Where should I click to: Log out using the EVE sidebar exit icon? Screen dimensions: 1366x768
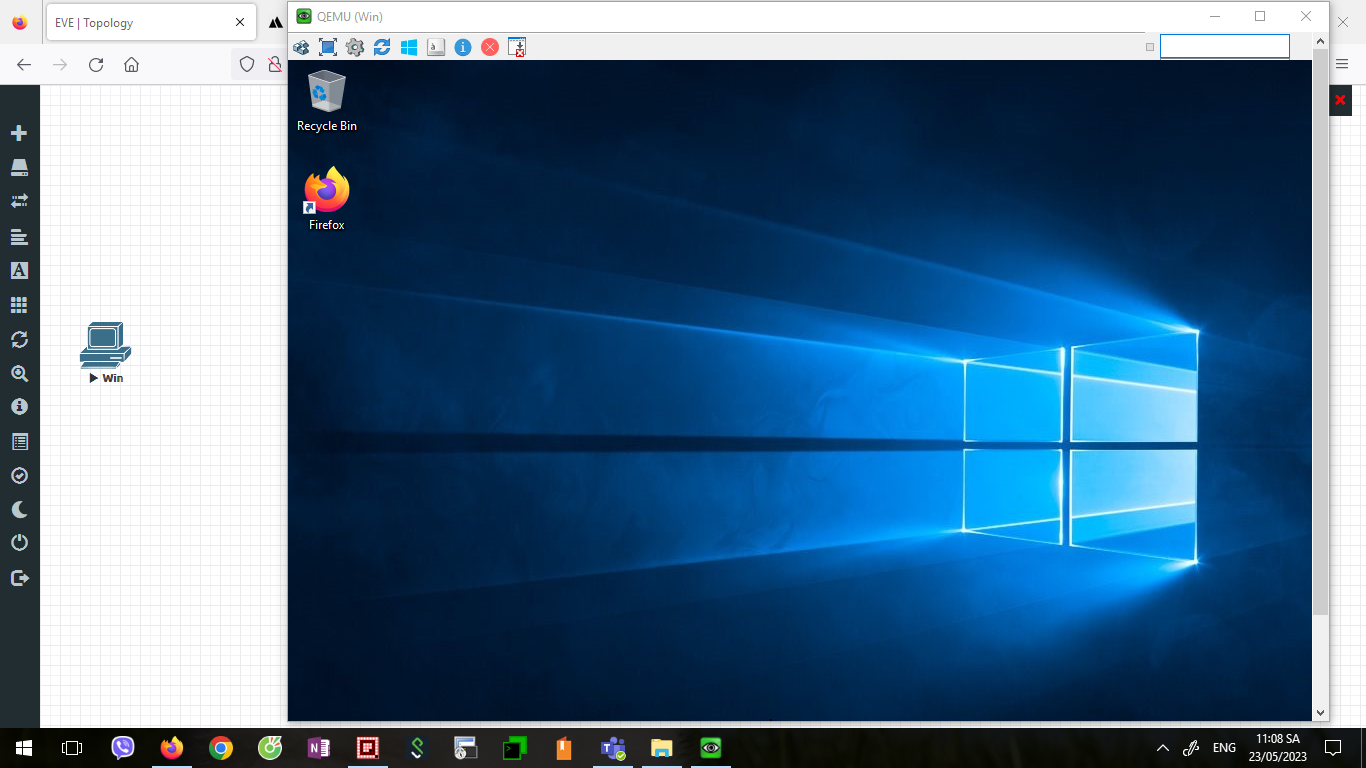point(19,577)
